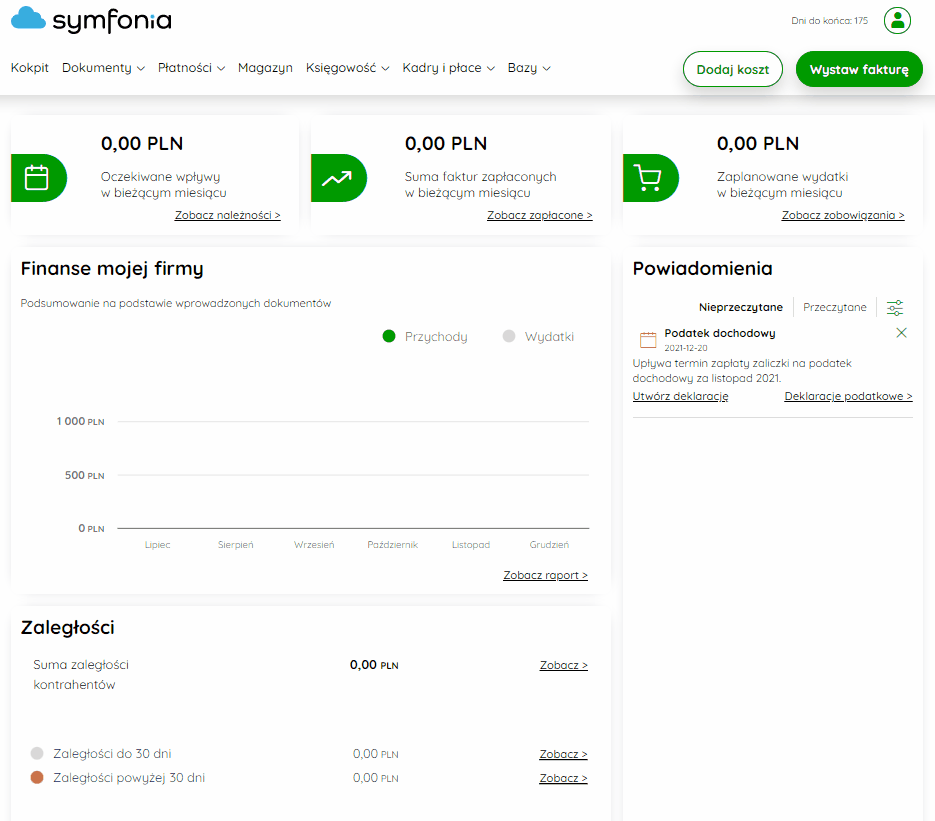The height and width of the screenshot is (821, 935).
Task: Click the Grudzień label on chart axis
Action: pos(549,545)
